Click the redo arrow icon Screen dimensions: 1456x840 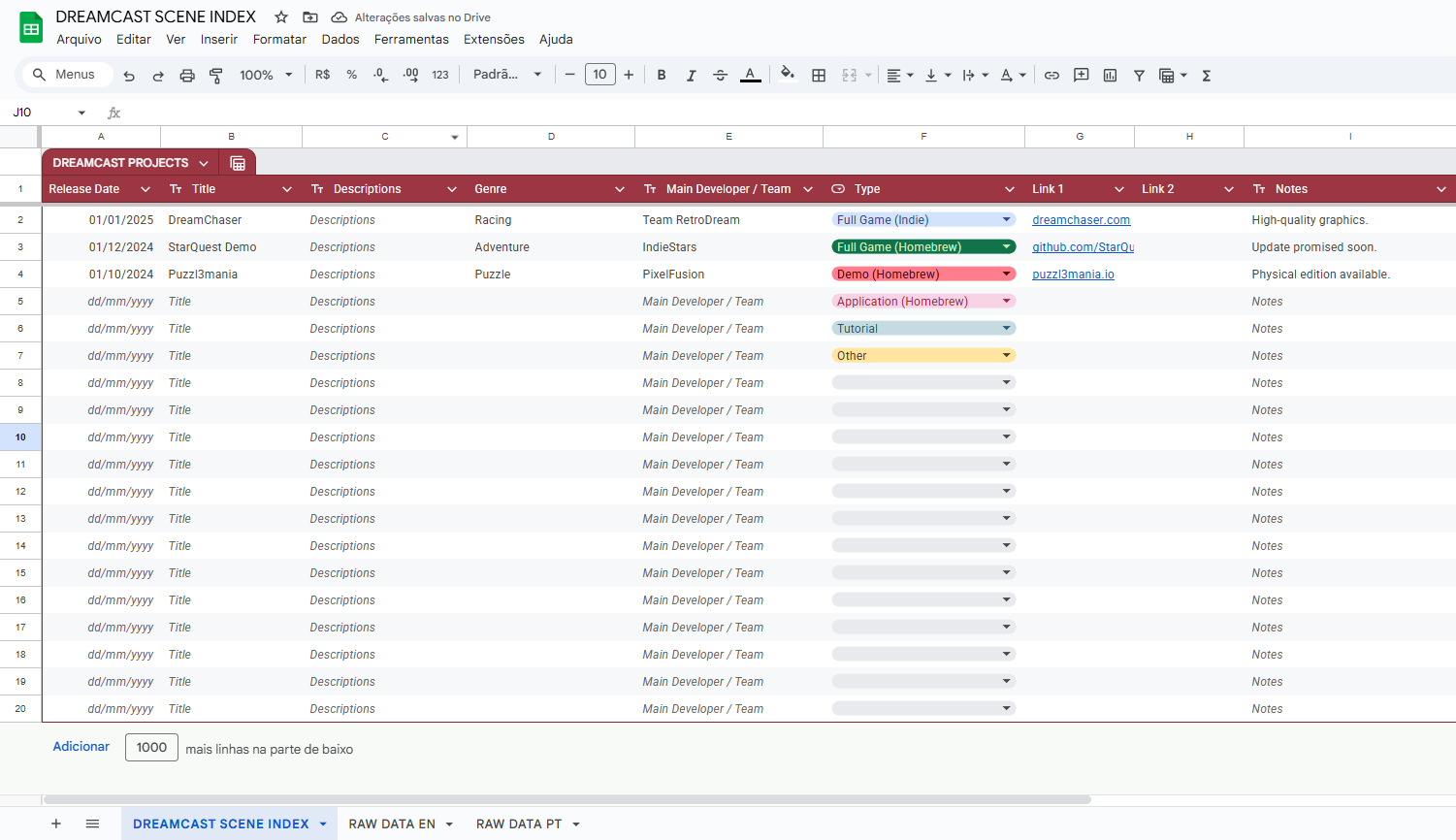[x=158, y=76]
